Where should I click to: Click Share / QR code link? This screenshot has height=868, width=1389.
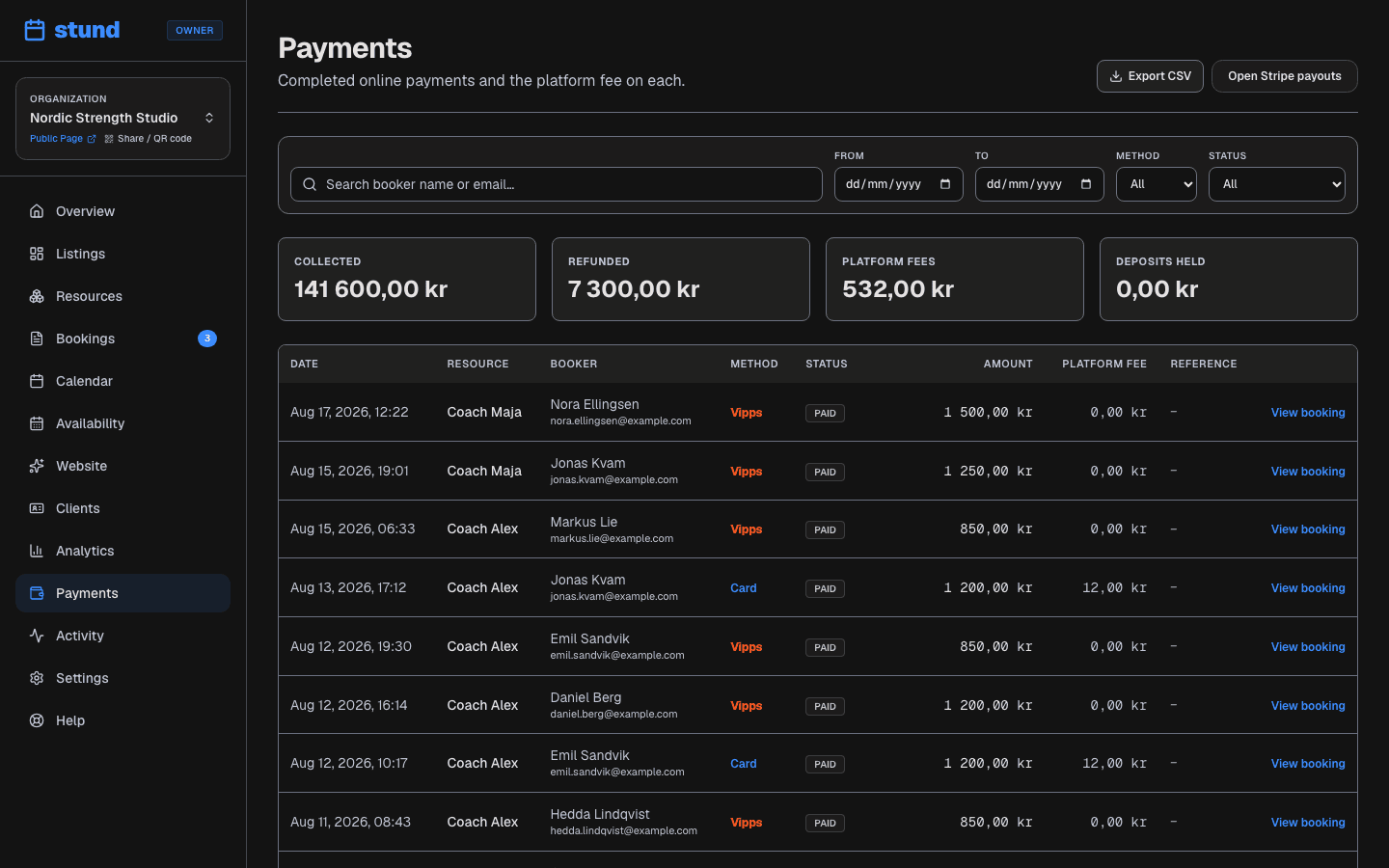[149, 139]
